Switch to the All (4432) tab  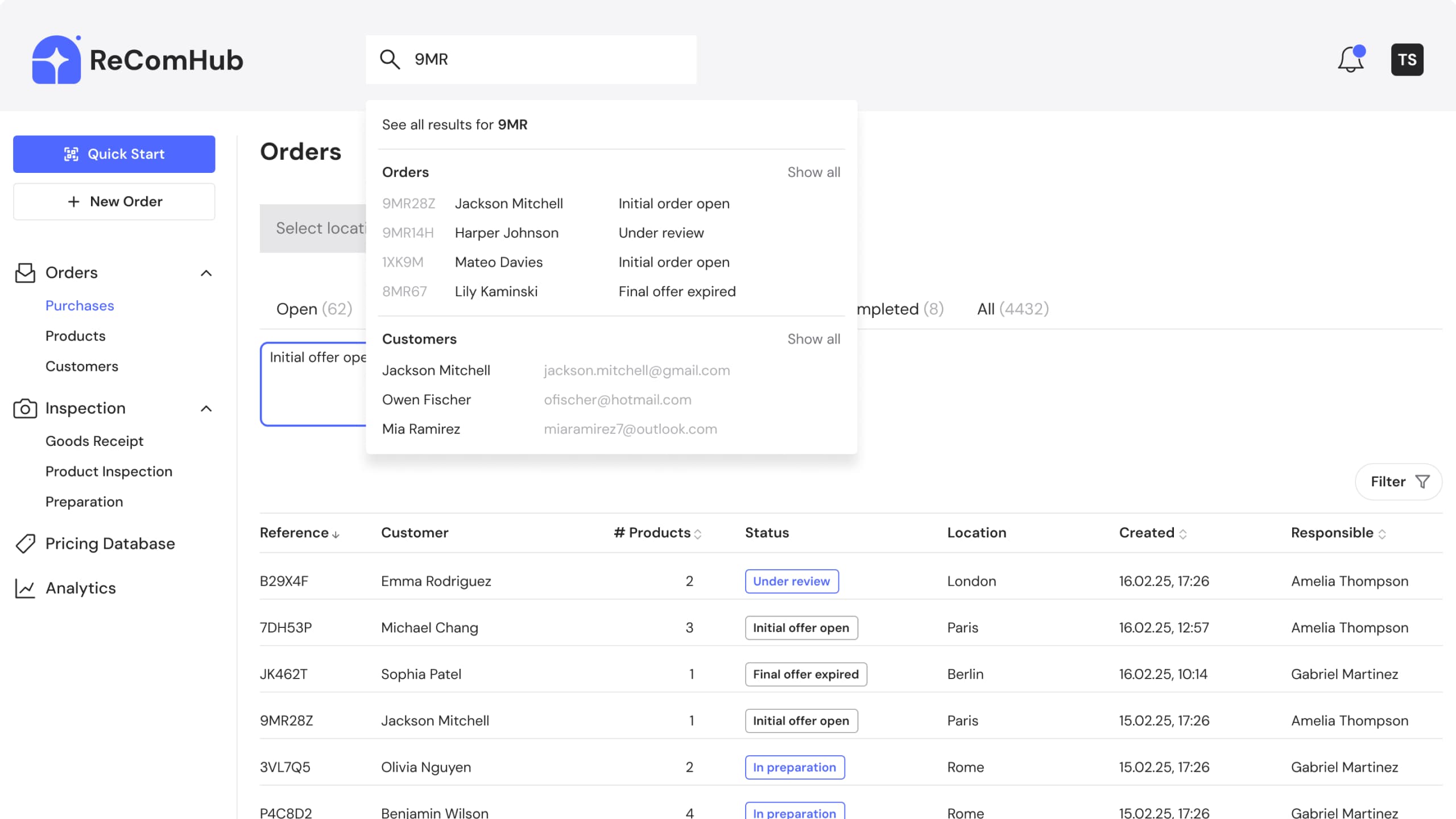(1013, 309)
